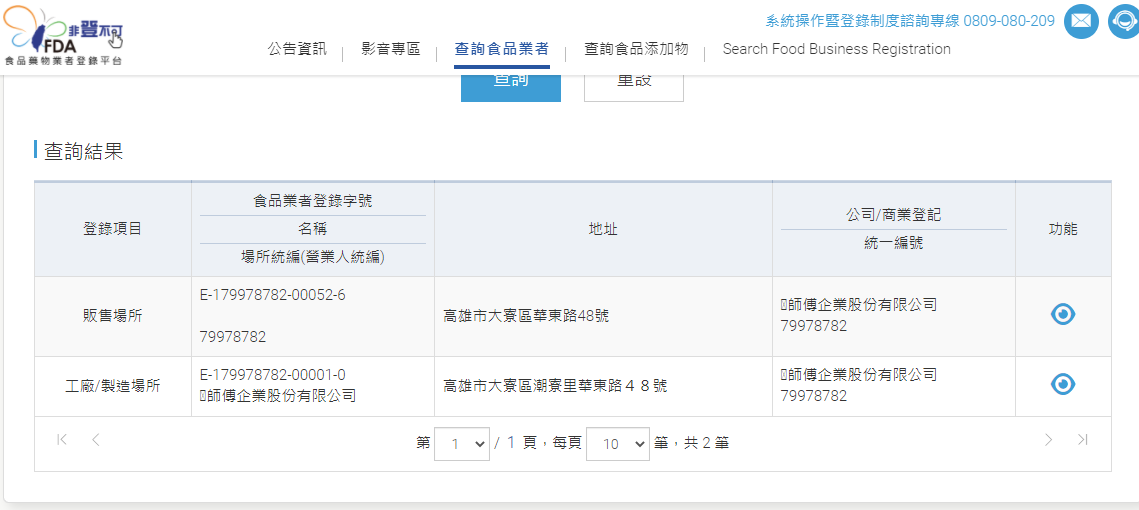The height and width of the screenshot is (510, 1139).
Task: View details of the 工廠/製造場所 row
Action: pyautogui.click(x=1062, y=384)
